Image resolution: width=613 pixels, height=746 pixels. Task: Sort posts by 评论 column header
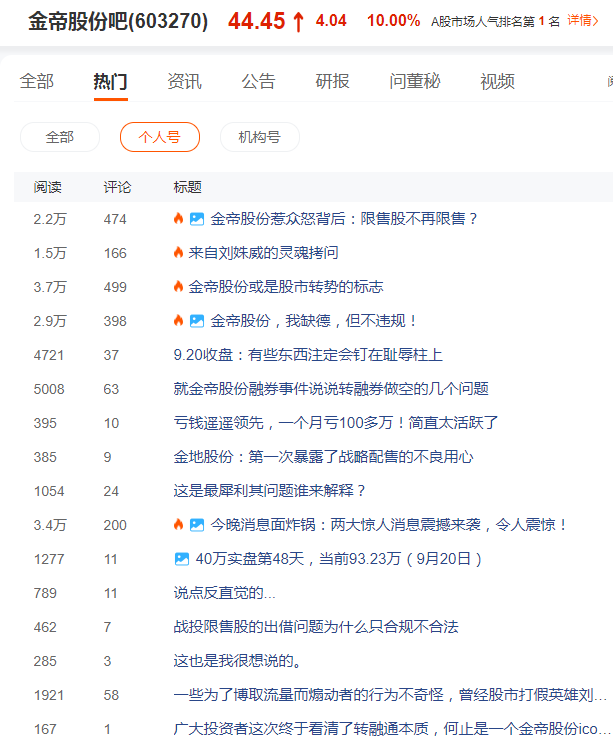(117, 187)
